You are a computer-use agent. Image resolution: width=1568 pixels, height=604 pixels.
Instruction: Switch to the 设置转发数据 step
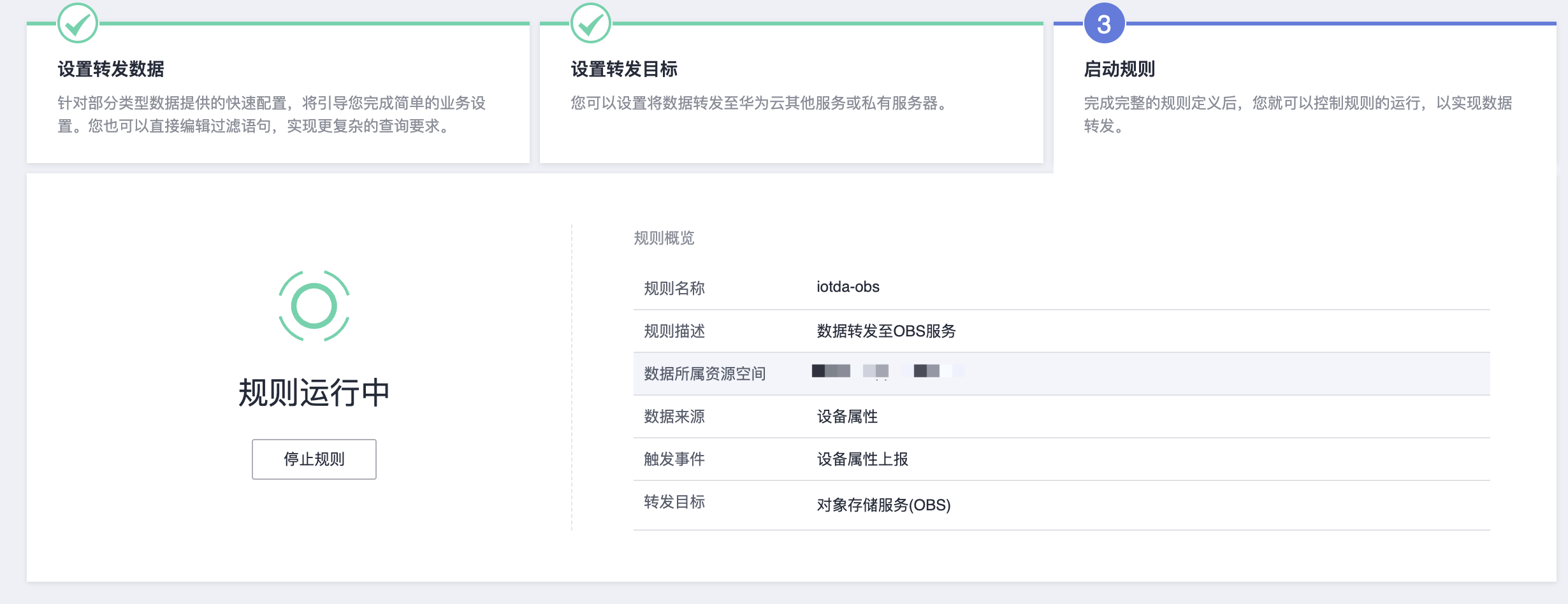coord(111,69)
